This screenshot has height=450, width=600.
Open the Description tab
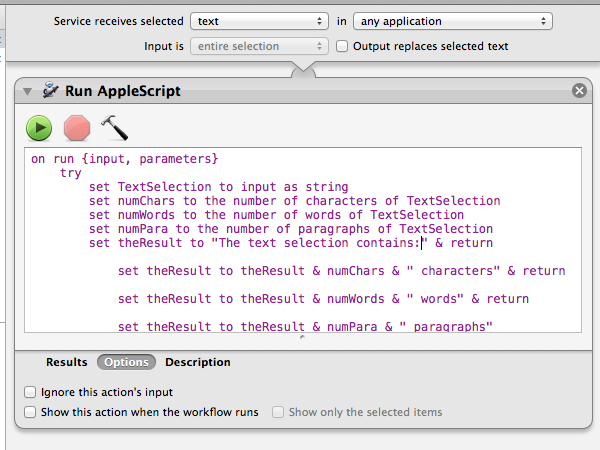(198, 362)
